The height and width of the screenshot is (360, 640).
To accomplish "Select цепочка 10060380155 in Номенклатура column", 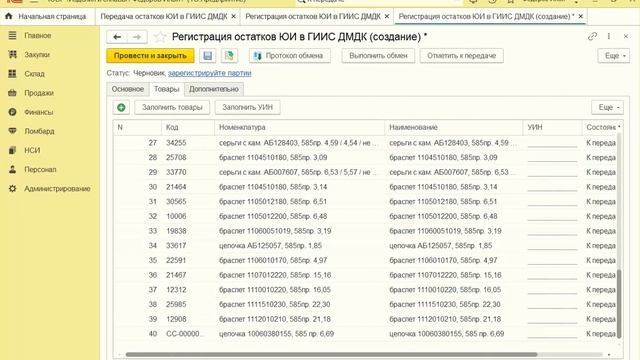I will point(276,334).
